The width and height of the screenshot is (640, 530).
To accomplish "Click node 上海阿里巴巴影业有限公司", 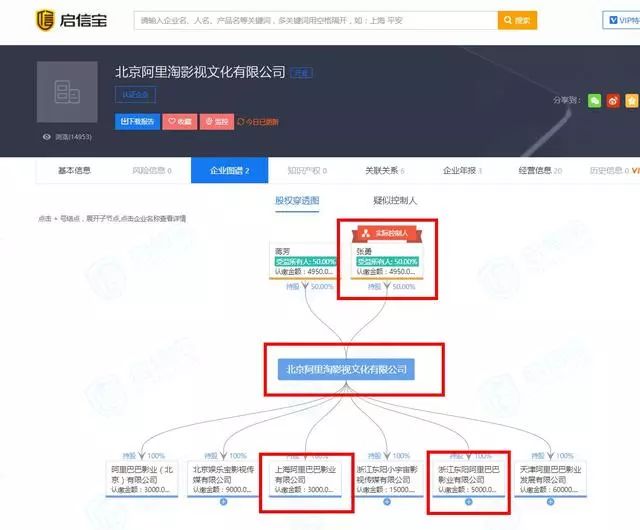I will pos(305,479).
